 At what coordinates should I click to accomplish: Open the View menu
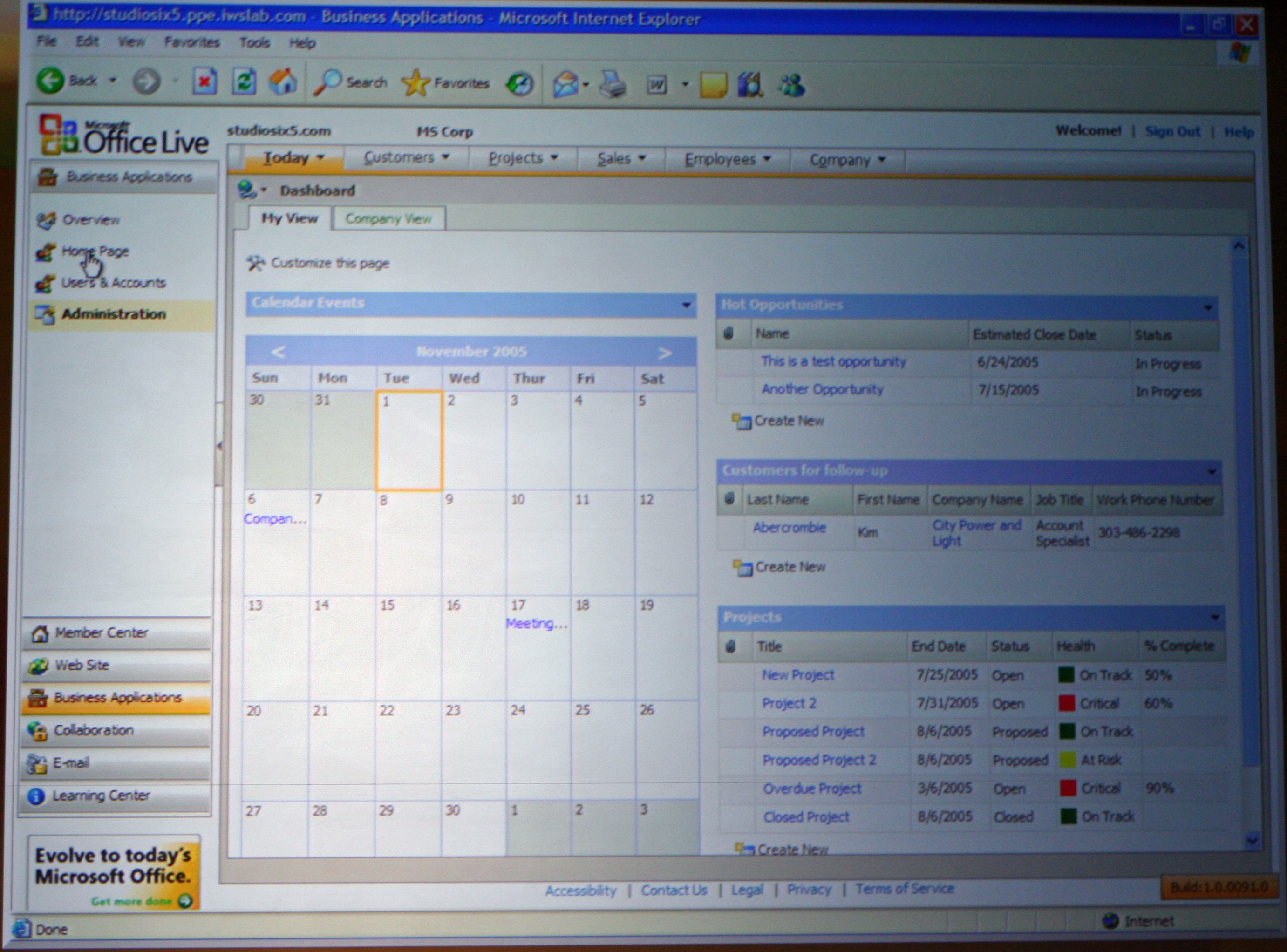131,41
